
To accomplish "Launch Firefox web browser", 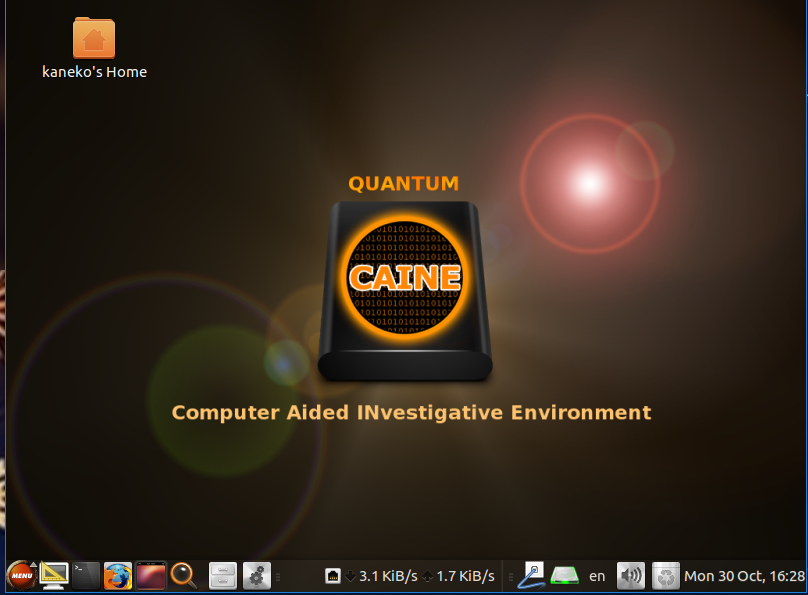I will click(117, 576).
